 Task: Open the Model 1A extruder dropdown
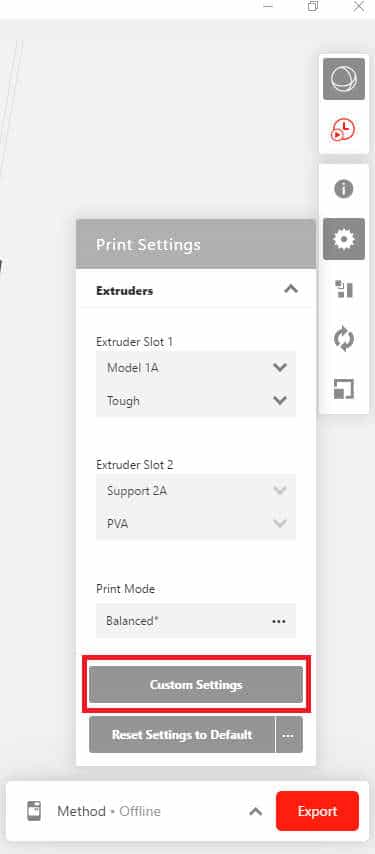[x=196, y=368]
